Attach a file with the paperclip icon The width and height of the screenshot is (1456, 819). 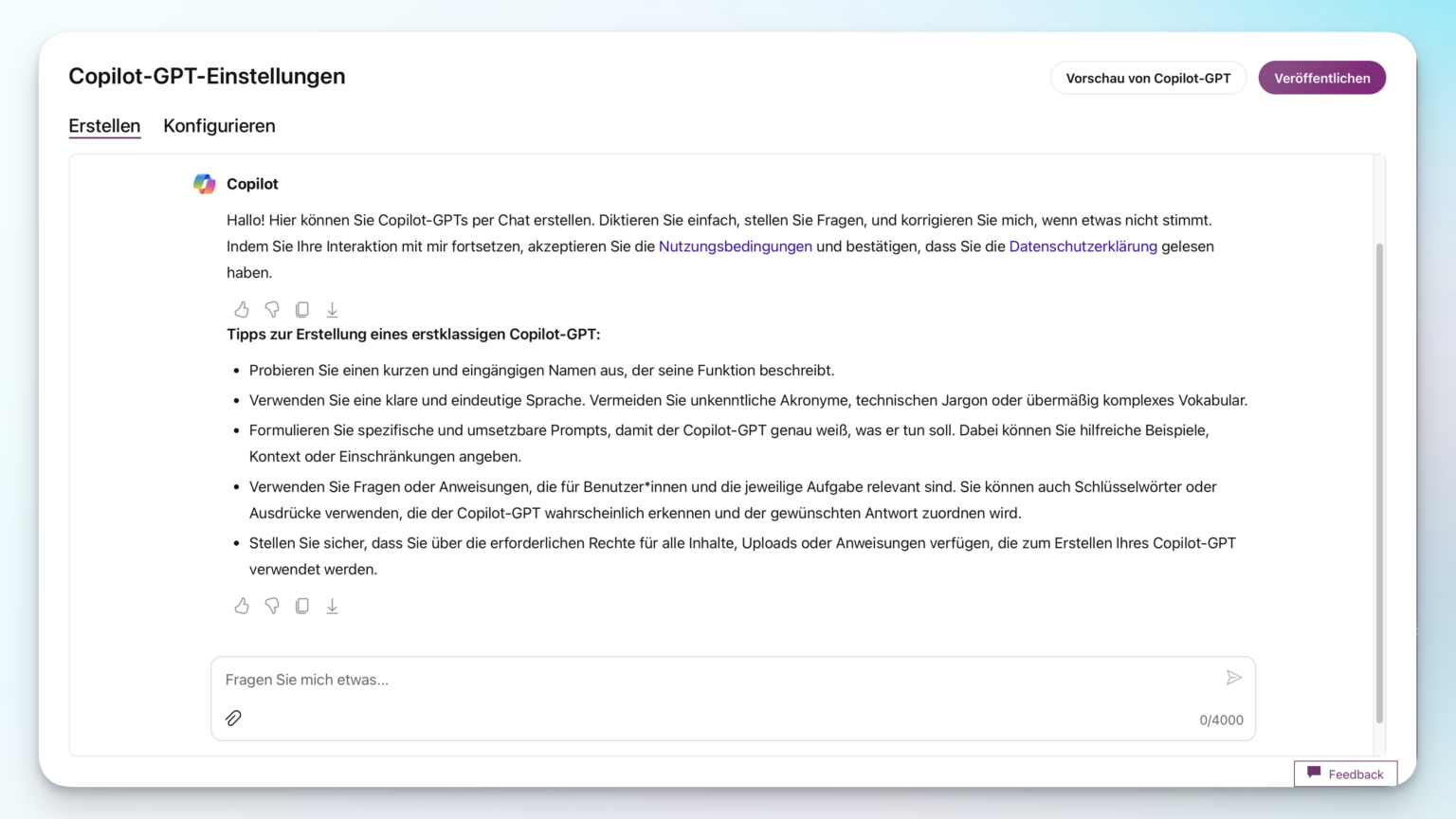click(233, 718)
